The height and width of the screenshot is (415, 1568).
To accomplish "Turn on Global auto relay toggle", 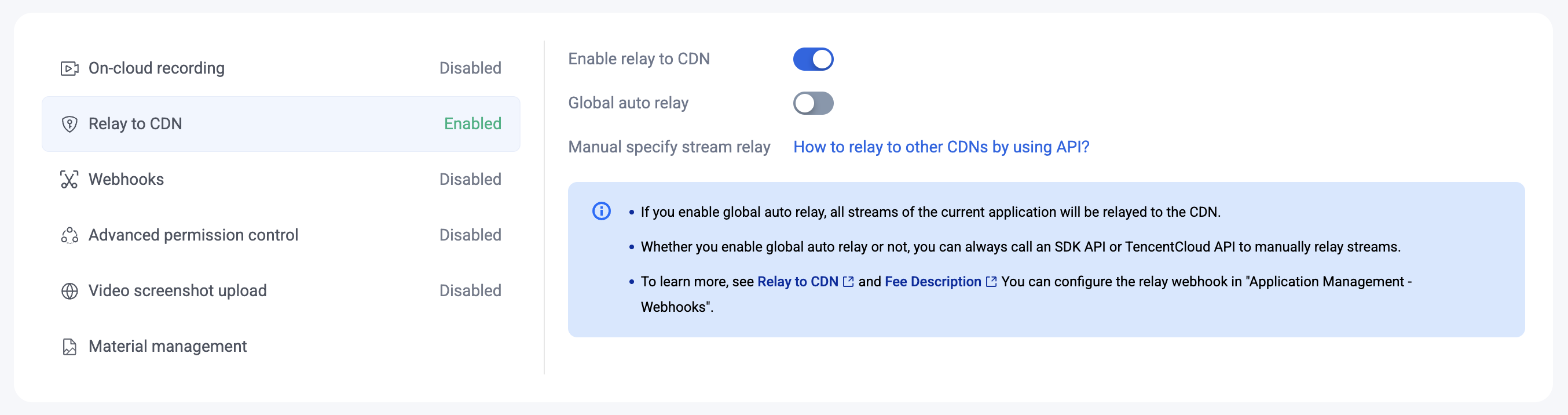I will 812,103.
